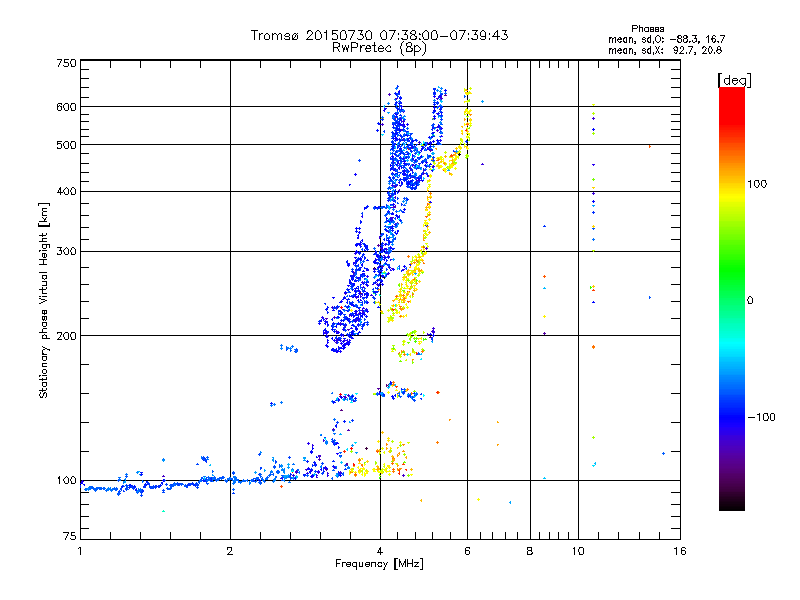Click the 'Stationary phase Virtual Height [km]' y-axis label
Image resolution: width=800 pixels, height=600 pixels.
43,301
